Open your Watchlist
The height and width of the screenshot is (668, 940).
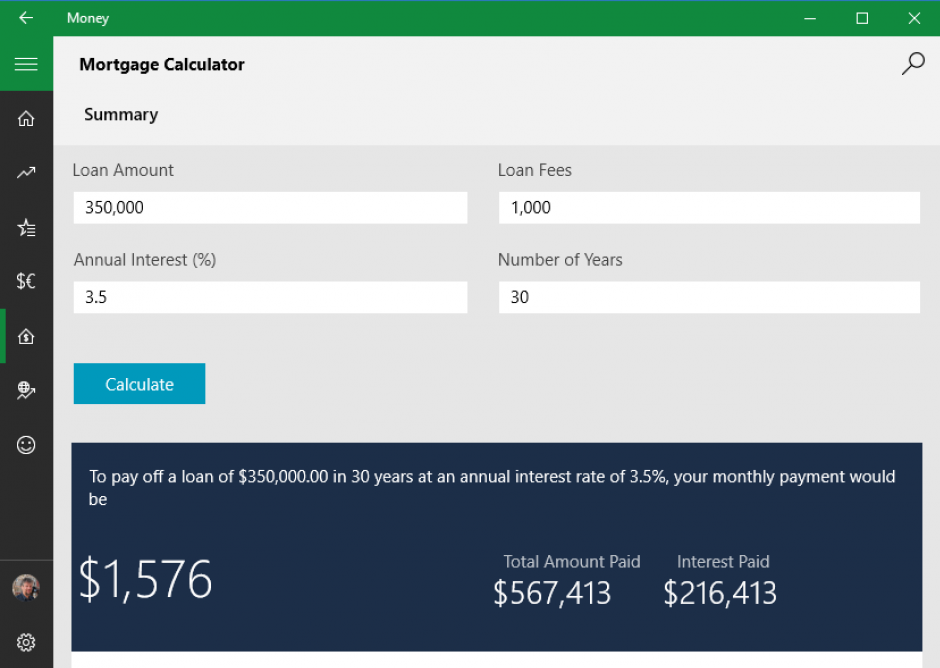click(x=26, y=227)
